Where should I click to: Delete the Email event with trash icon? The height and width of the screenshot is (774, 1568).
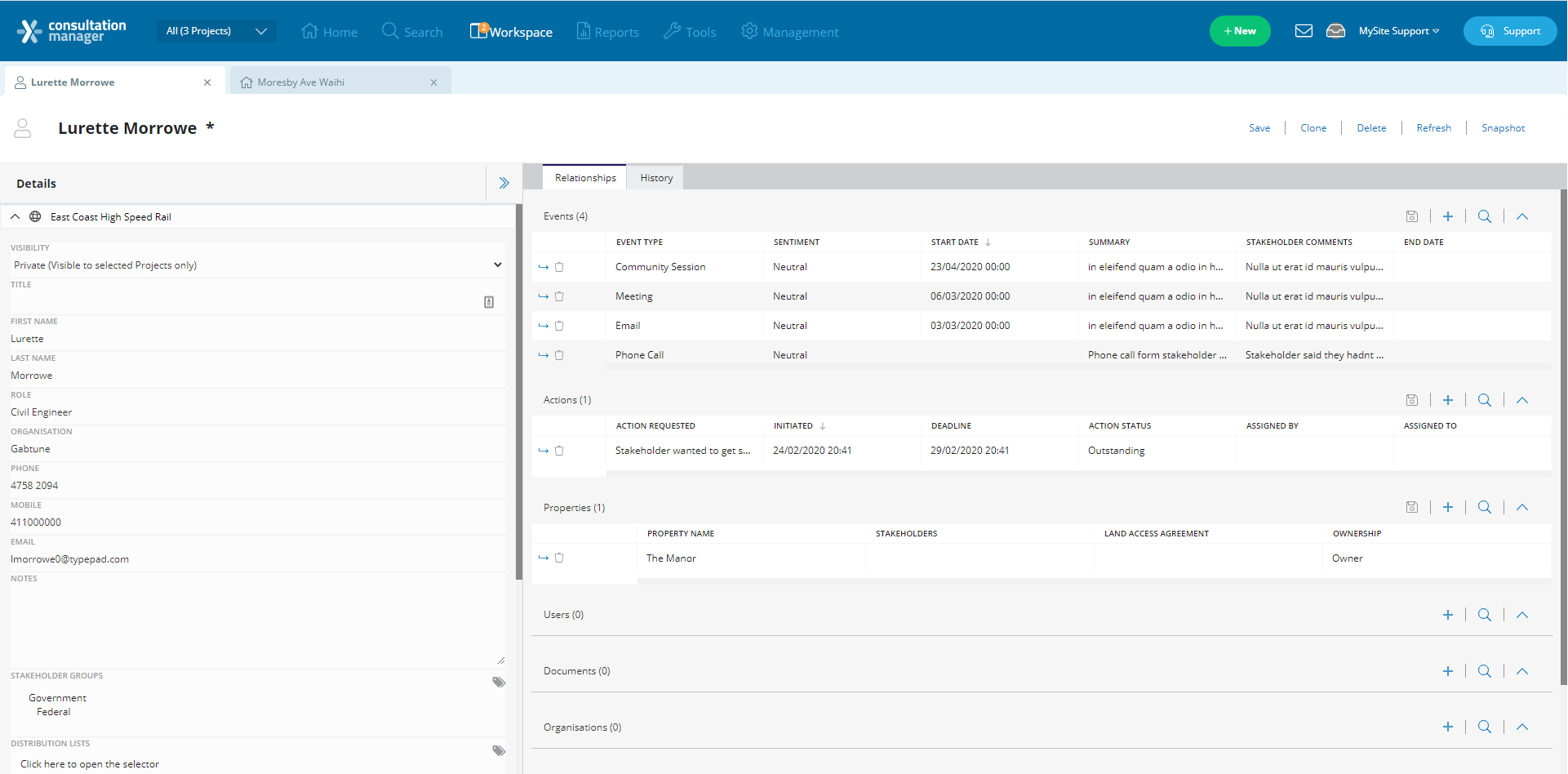coord(559,326)
